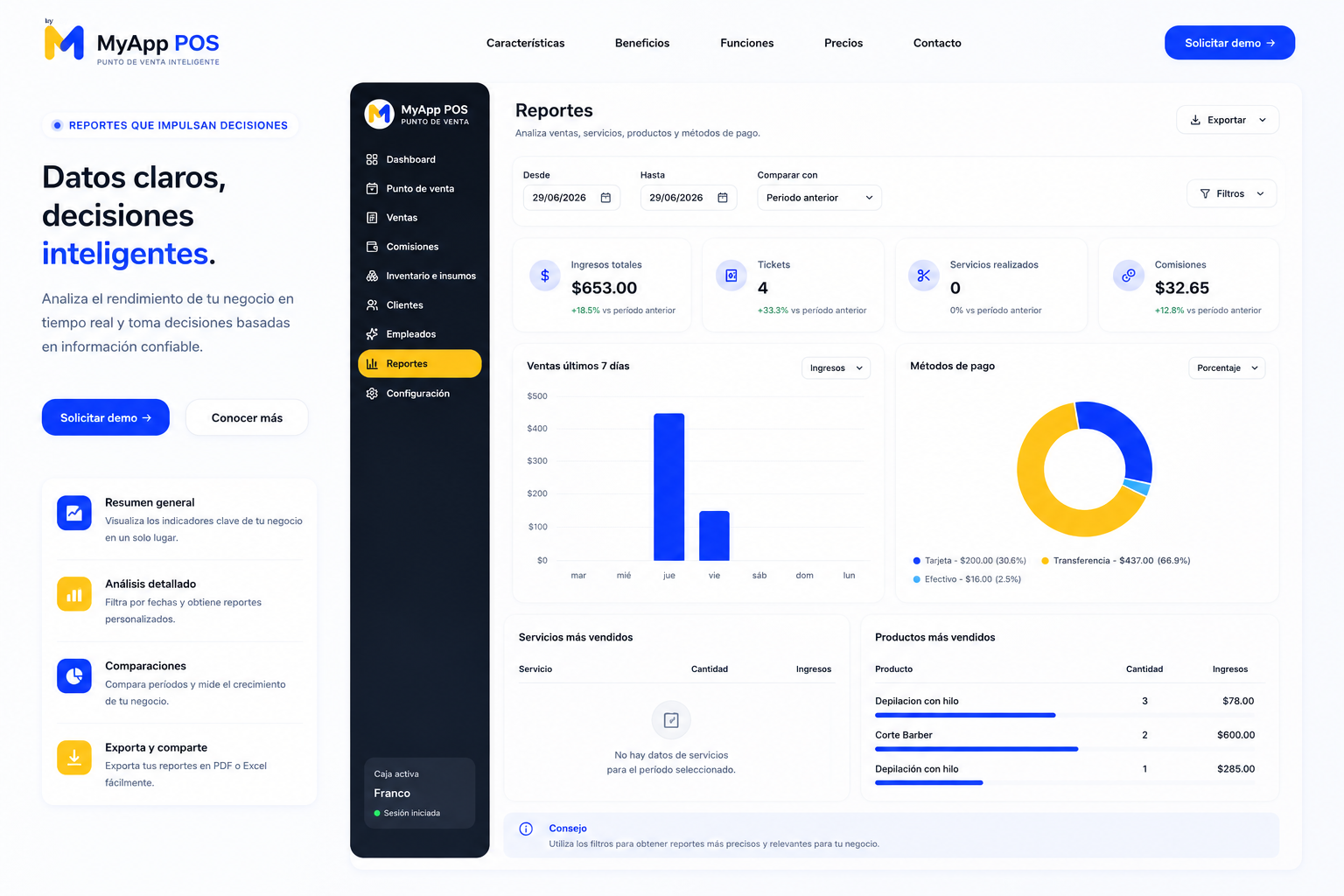1344x896 pixels.
Task: Open the Ingresos chart metric dropdown
Action: (x=836, y=368)
